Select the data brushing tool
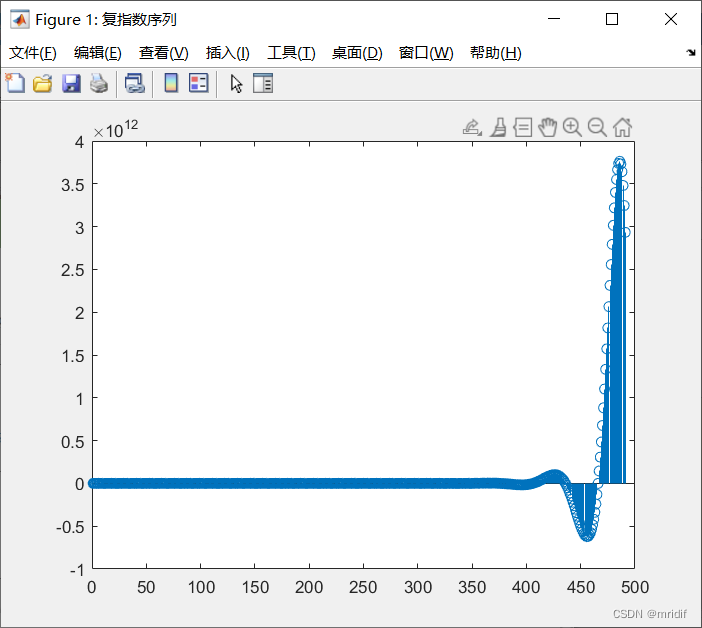 [498, 128]
